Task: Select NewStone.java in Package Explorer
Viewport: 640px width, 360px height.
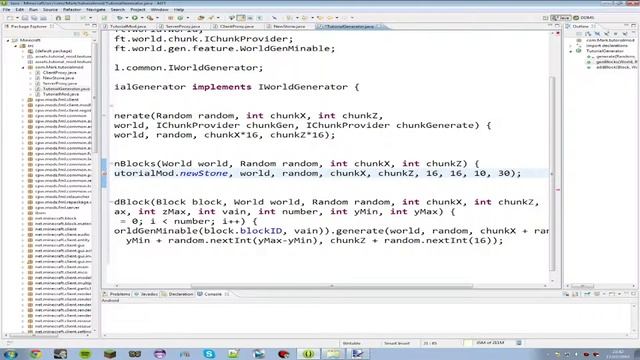Action: point(58,78)
